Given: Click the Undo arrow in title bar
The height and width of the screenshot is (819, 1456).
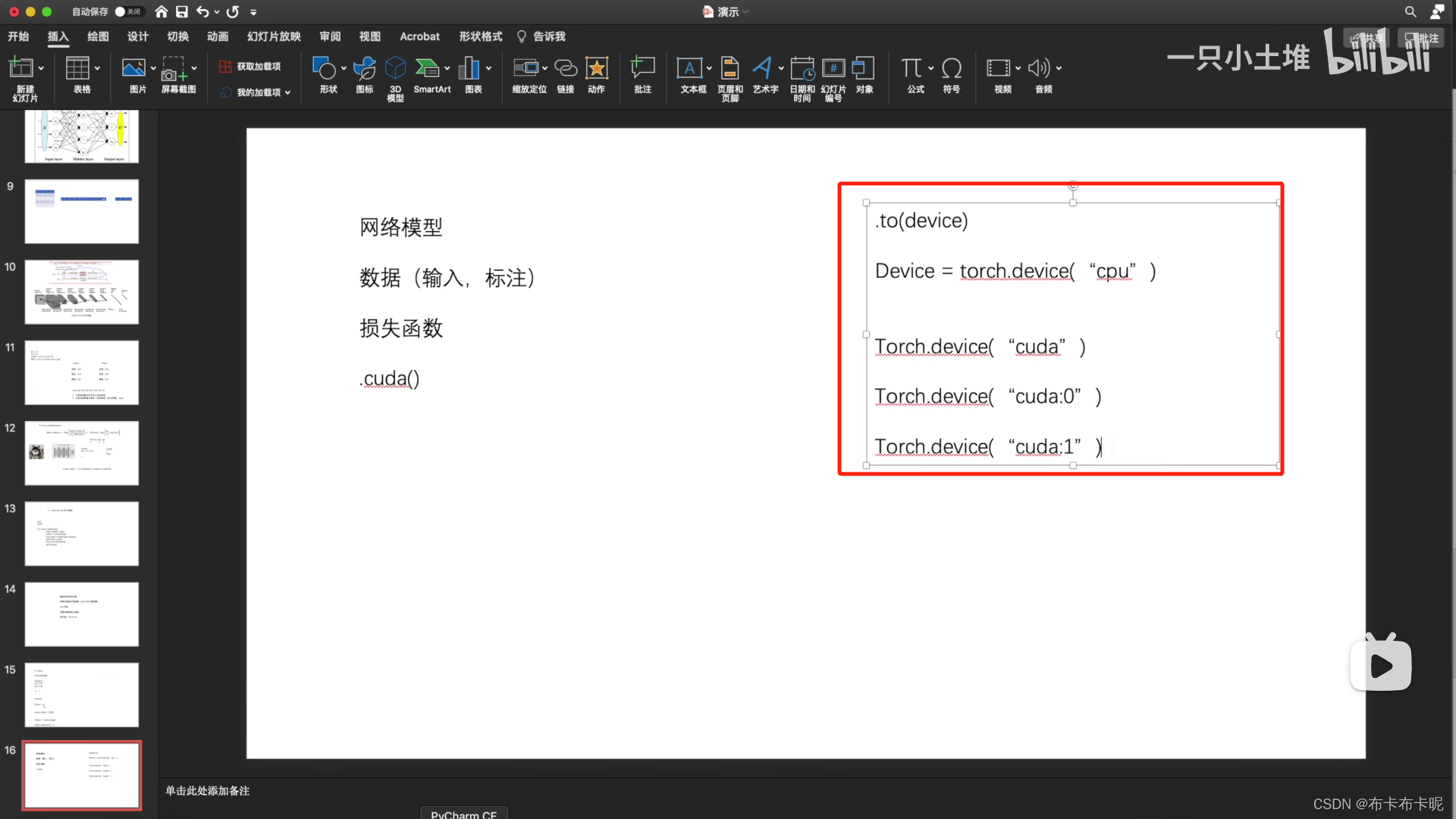Looking at the screenshot, I should coord(202,11).
